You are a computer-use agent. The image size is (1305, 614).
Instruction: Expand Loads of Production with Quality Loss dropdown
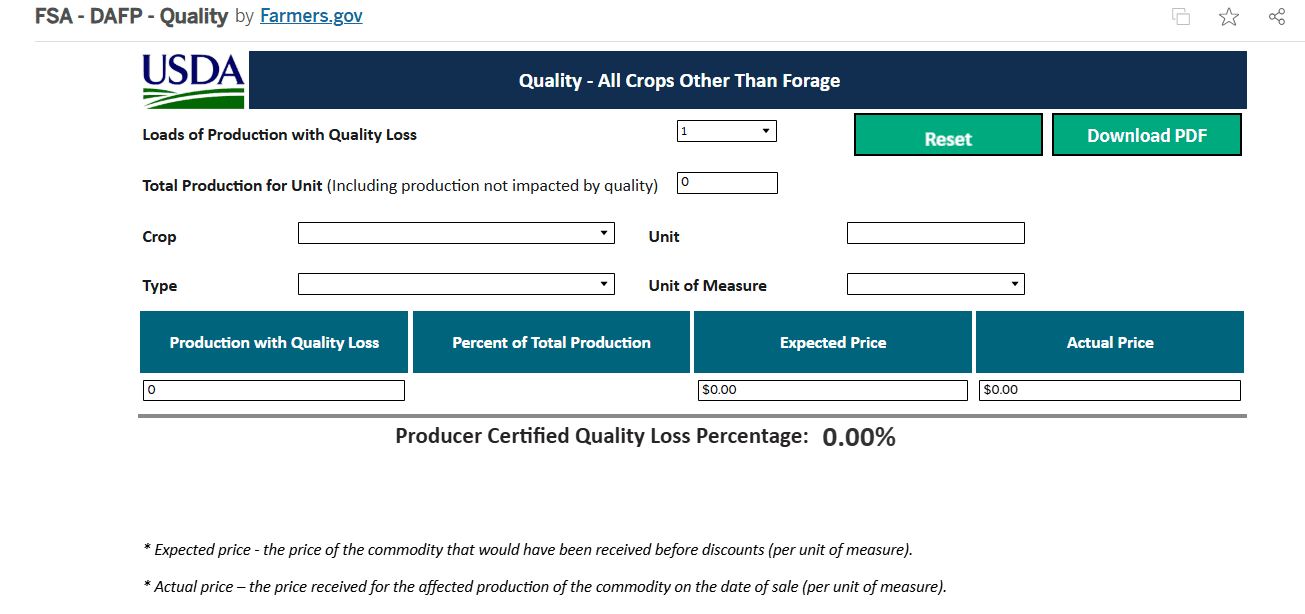point(726,131)
